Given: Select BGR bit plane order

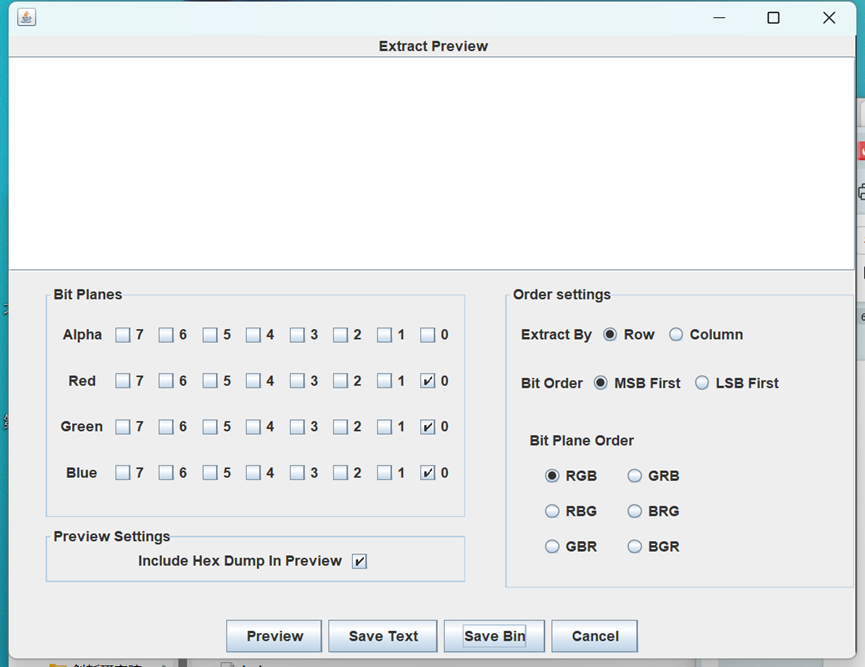Looking at the screenshot, I should [x=634, y=546].
